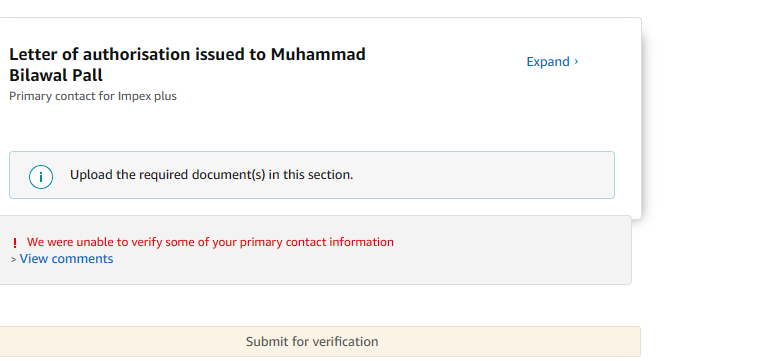Open View comments link
The height and width of the screenshot is (361, 759).
66,258
